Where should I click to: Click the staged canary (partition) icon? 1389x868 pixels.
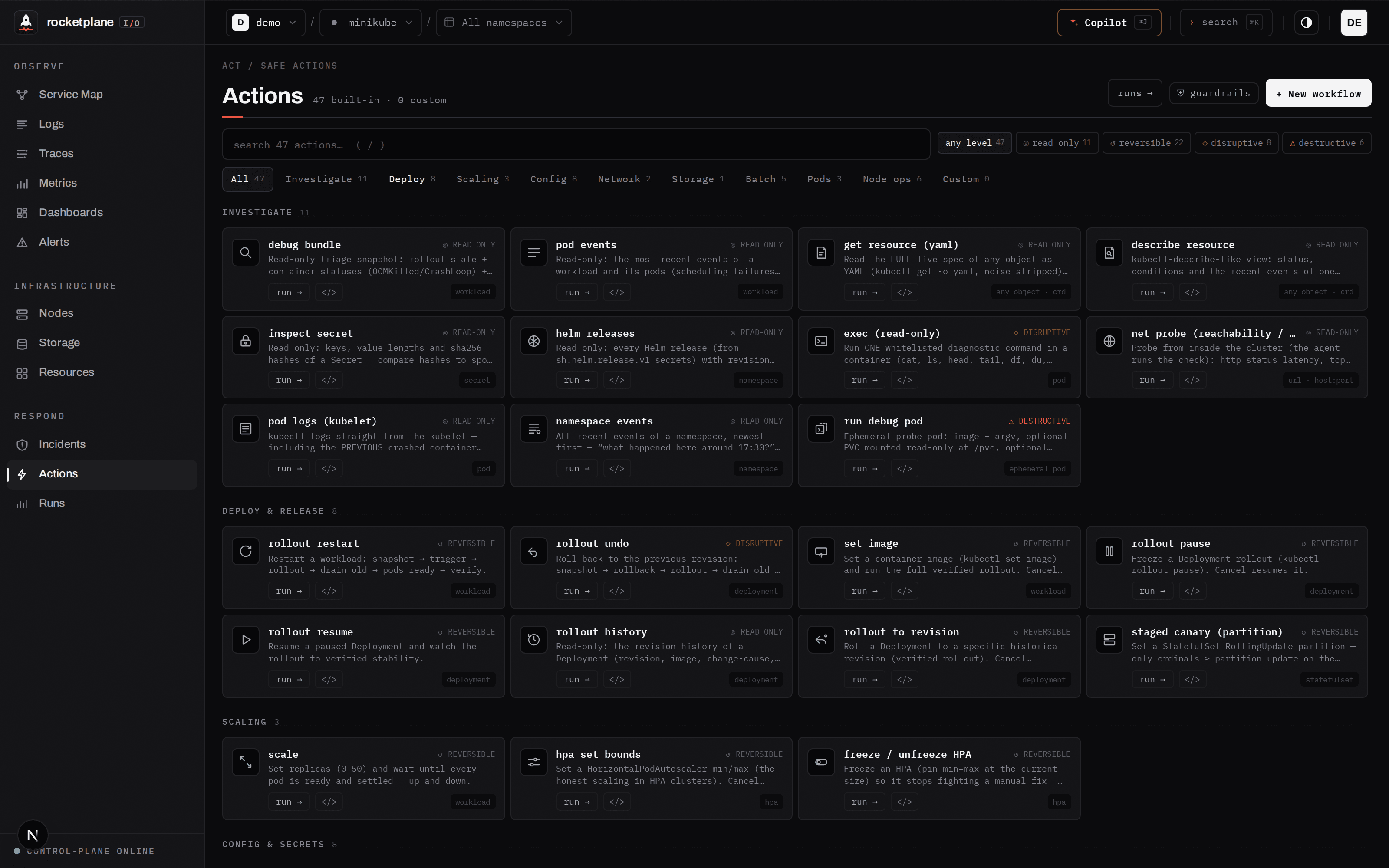1109,640
